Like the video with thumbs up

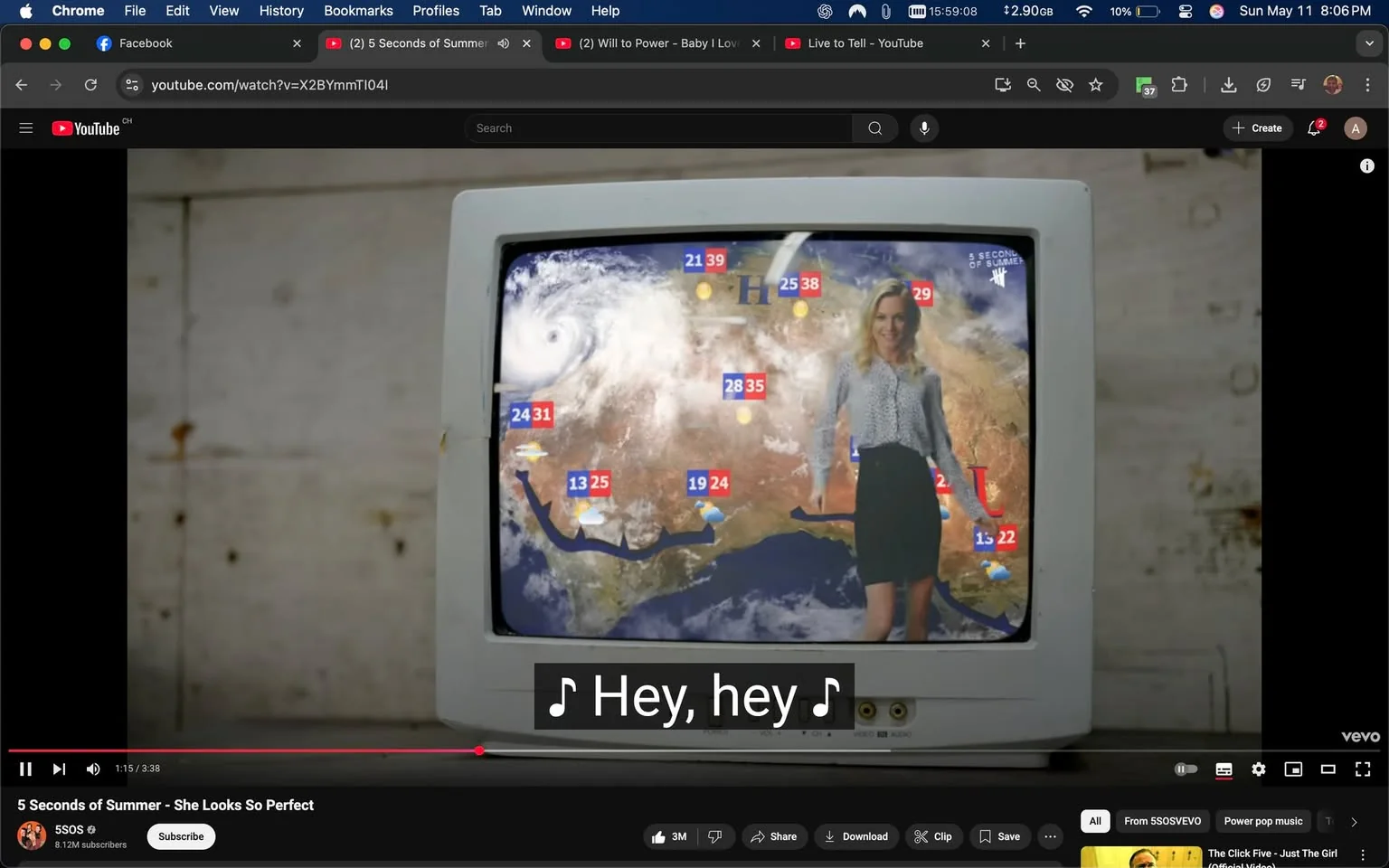(669, 836)
